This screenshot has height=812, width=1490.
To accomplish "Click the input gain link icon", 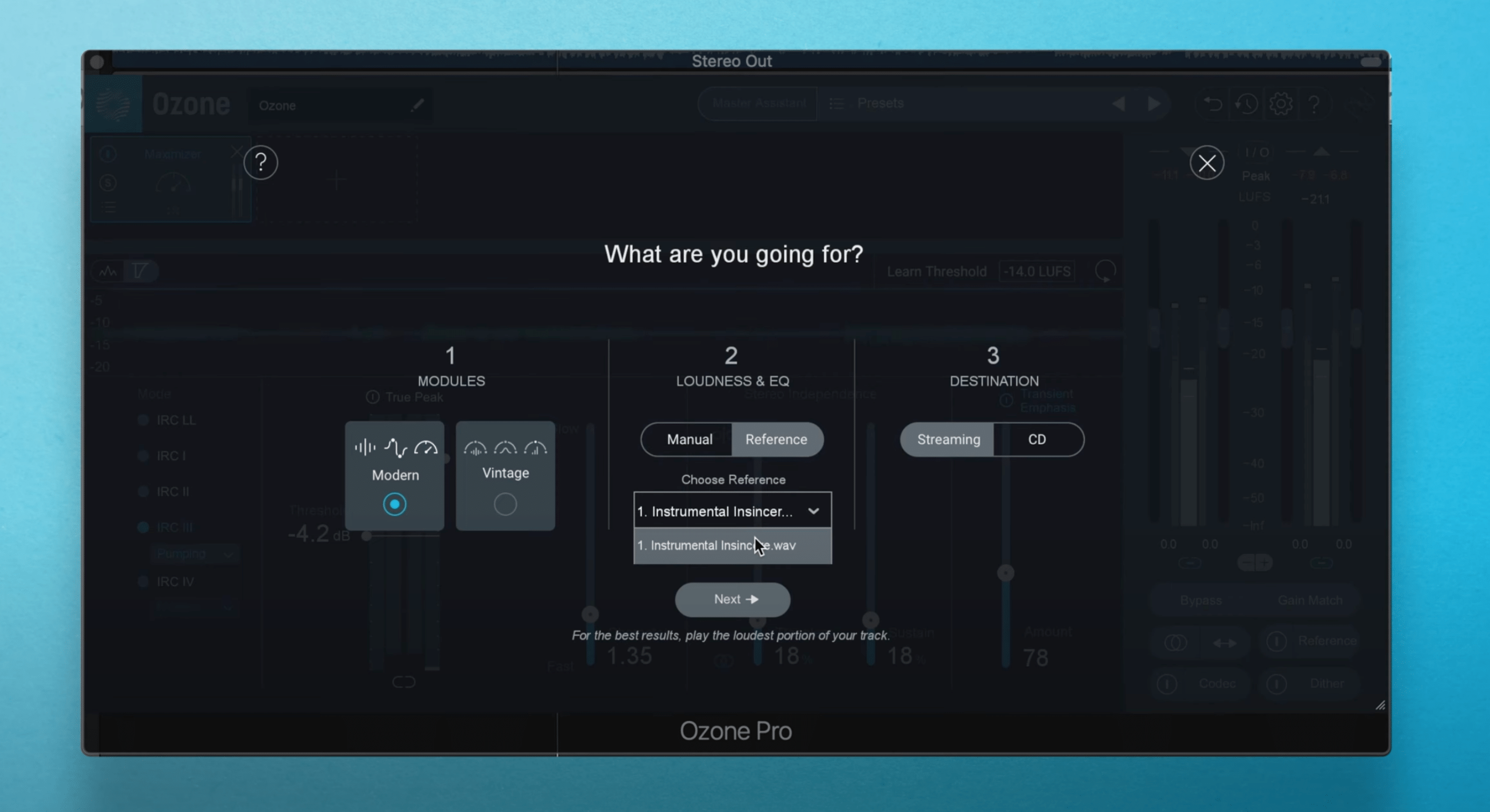I will (1190, 562).
